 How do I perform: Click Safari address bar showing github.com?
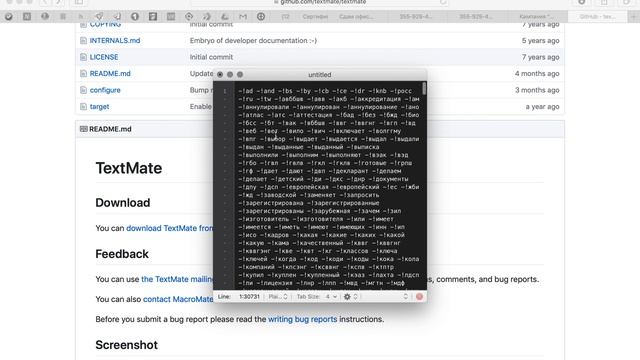(320, 2)
